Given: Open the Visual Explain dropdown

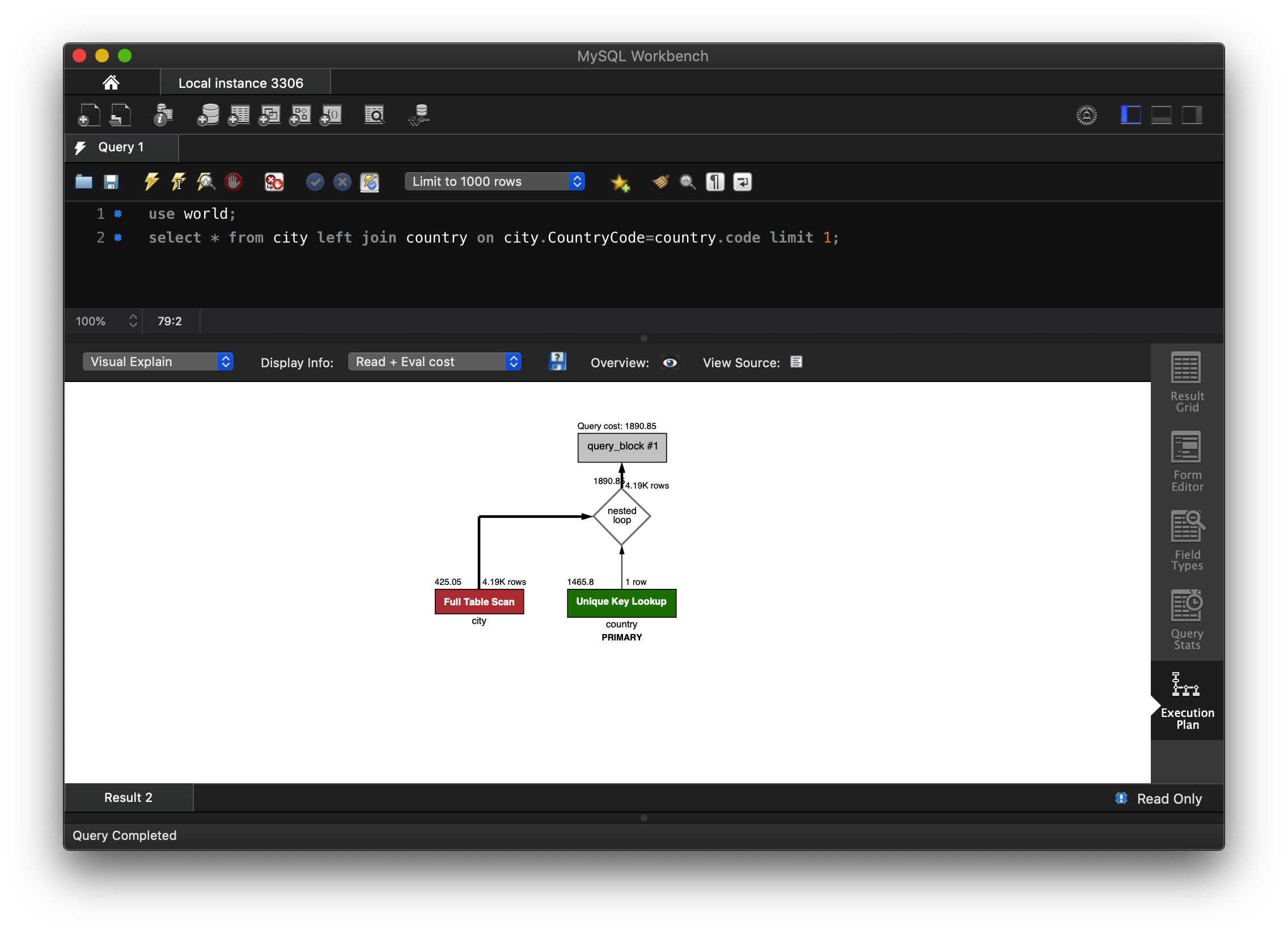Looking at the screenshot, I should pyautogui.click(x=158, y=362).
